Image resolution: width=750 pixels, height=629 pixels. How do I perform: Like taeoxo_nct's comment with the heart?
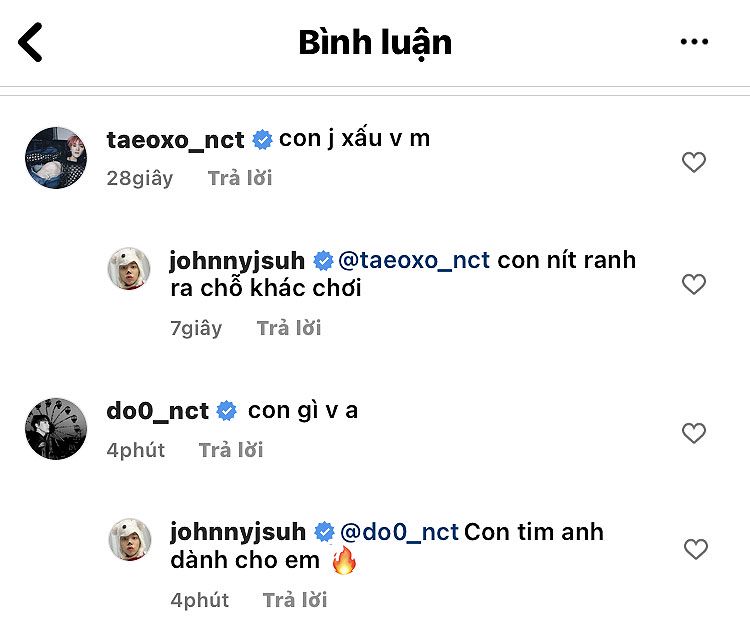click(694, 162)
